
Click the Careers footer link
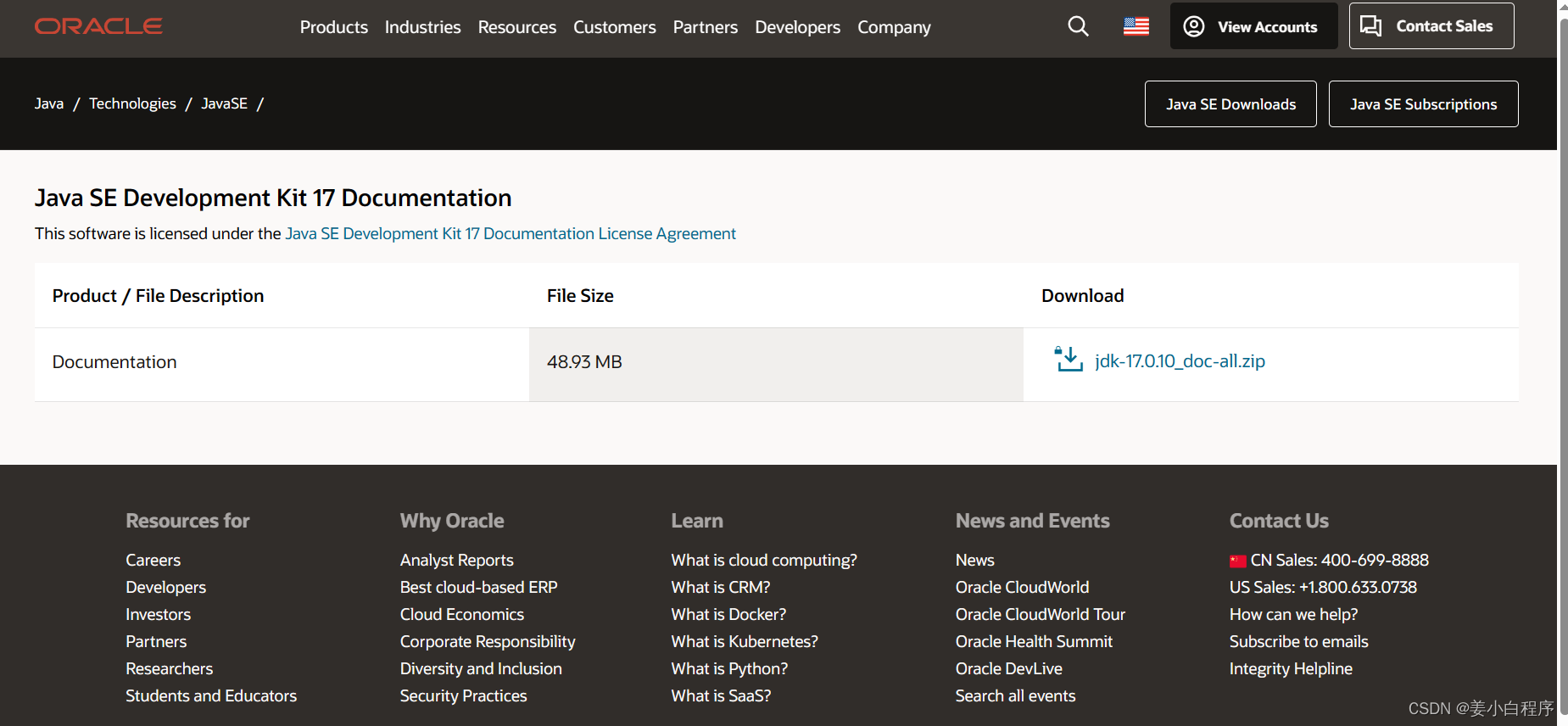coord(153,560)
